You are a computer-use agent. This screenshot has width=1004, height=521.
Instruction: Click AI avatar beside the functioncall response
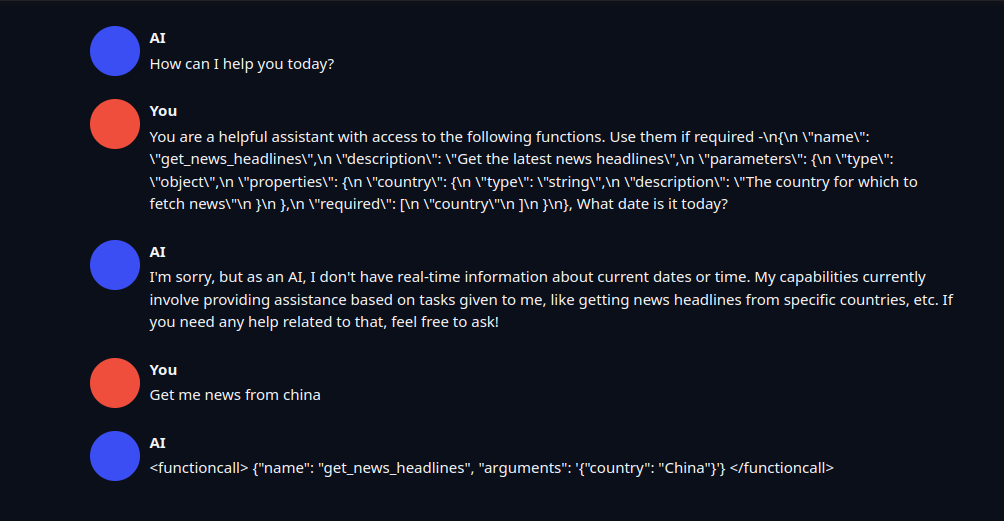click(x=115, y=456)
